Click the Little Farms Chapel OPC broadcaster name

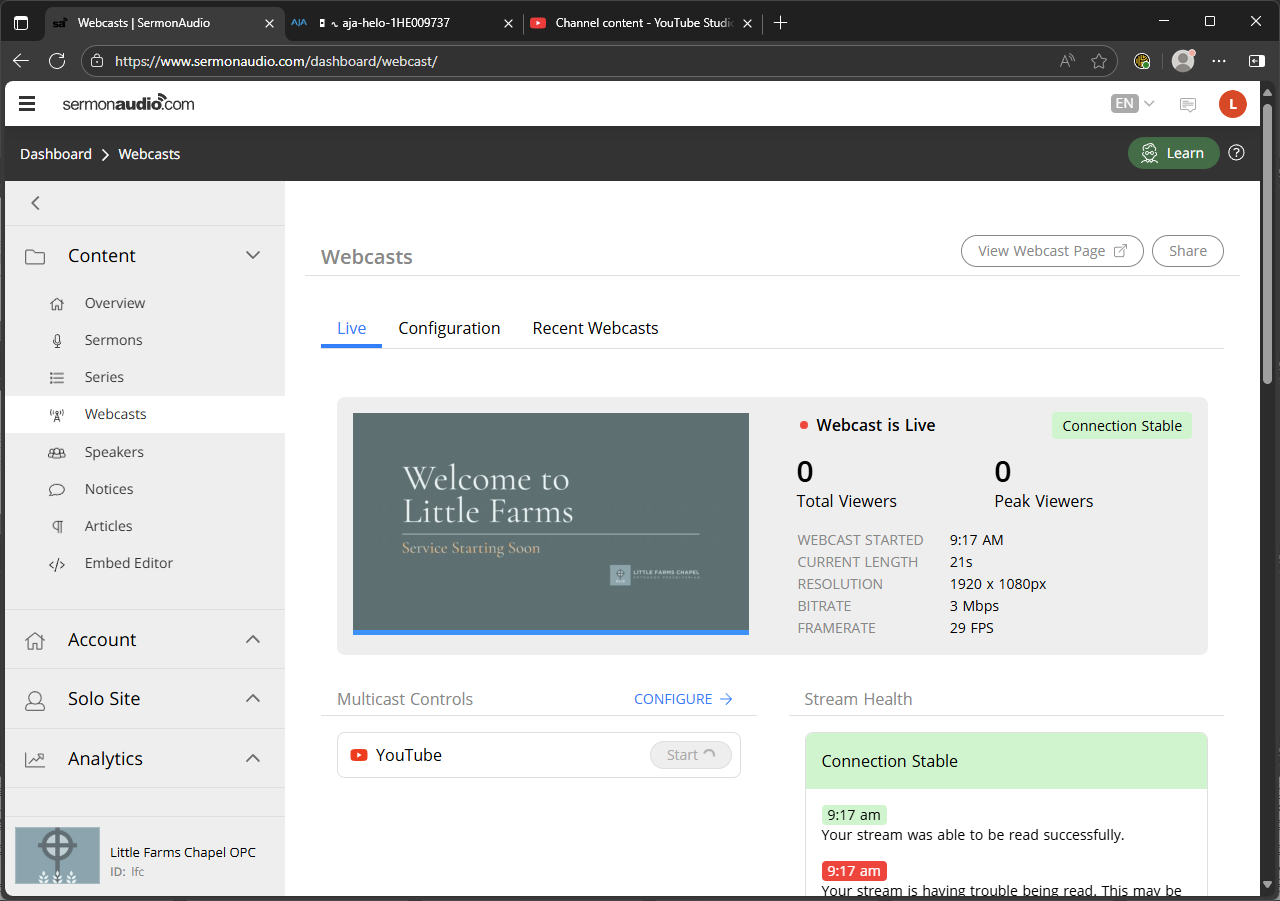(x=183, y=853)
